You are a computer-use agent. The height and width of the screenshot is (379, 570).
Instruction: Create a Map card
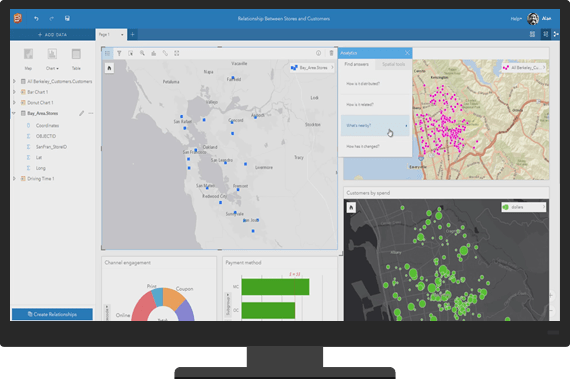[x=28, y=58]
